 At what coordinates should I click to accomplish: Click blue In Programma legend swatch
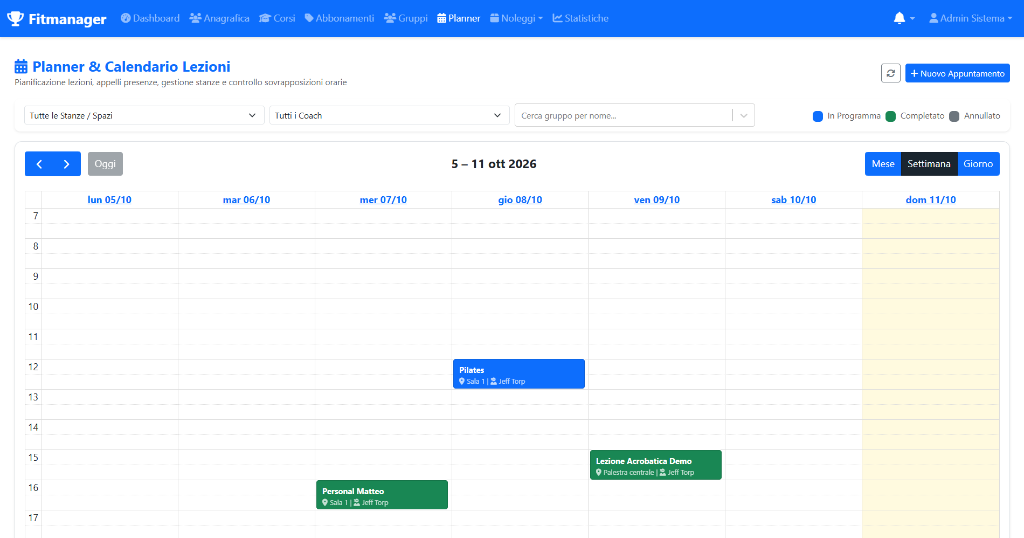tap(818, 116)
